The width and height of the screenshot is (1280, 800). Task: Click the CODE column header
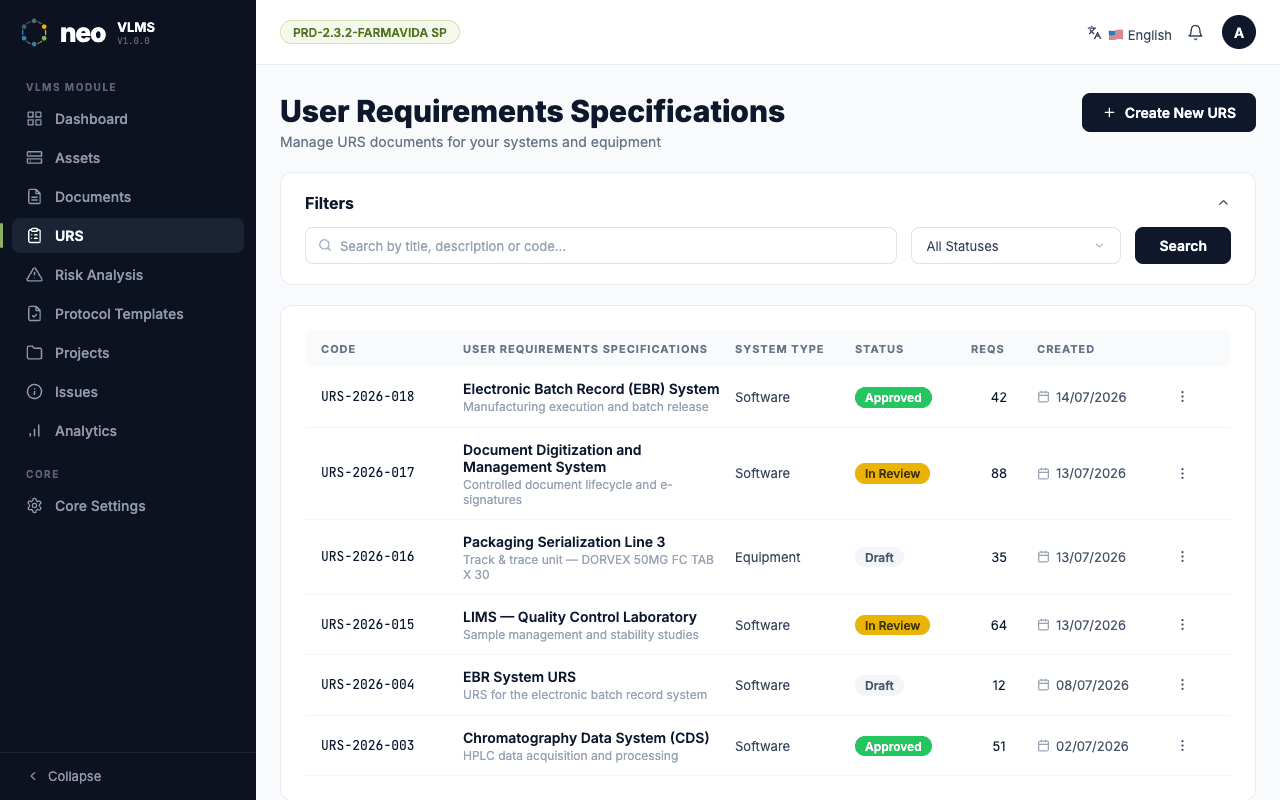point(338,349)
